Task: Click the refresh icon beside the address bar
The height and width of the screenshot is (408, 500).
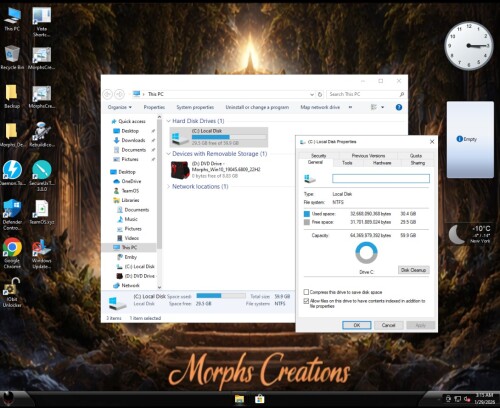Action: click(x=320, y=94)
